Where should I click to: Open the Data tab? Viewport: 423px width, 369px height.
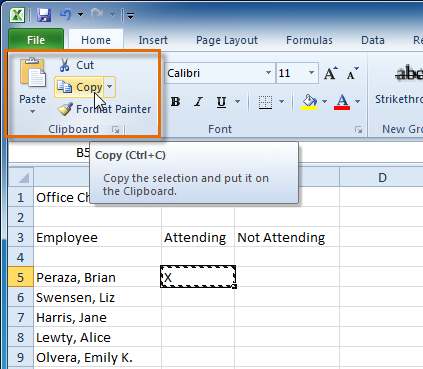pos(373,40)
